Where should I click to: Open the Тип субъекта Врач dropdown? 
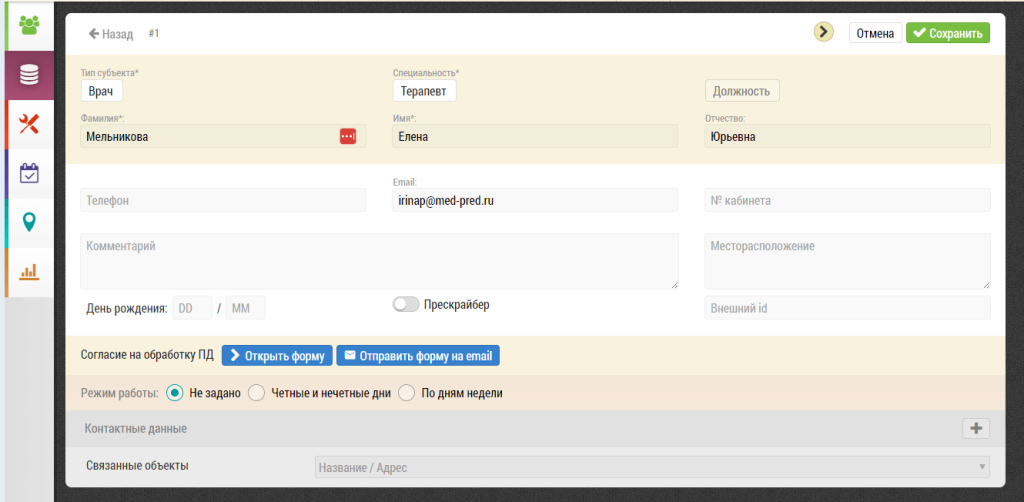pyautogui.click(x=102, y=91)
